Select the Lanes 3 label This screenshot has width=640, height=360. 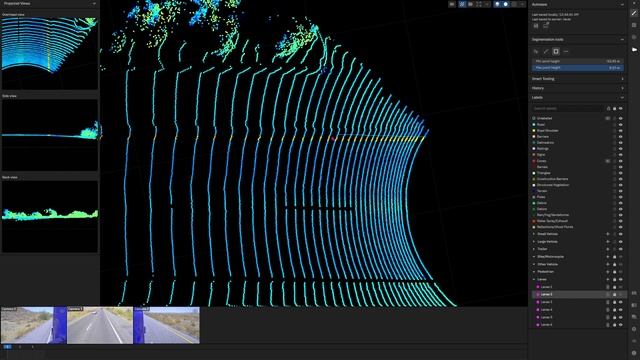click(x=547, y=302)
